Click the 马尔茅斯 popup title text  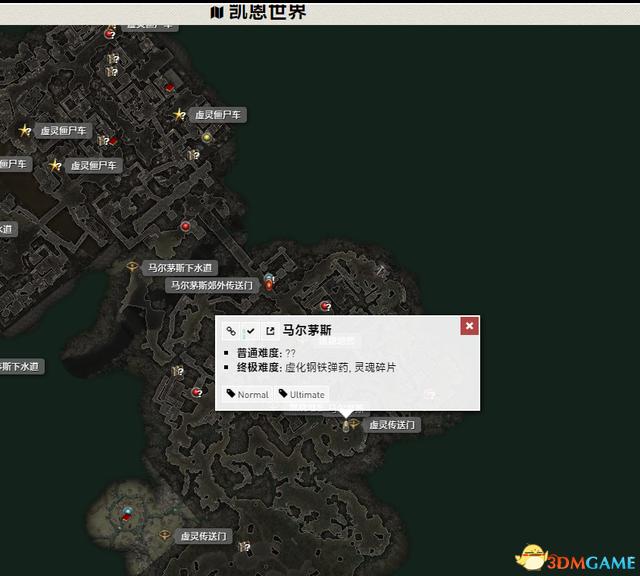(307, 330)
